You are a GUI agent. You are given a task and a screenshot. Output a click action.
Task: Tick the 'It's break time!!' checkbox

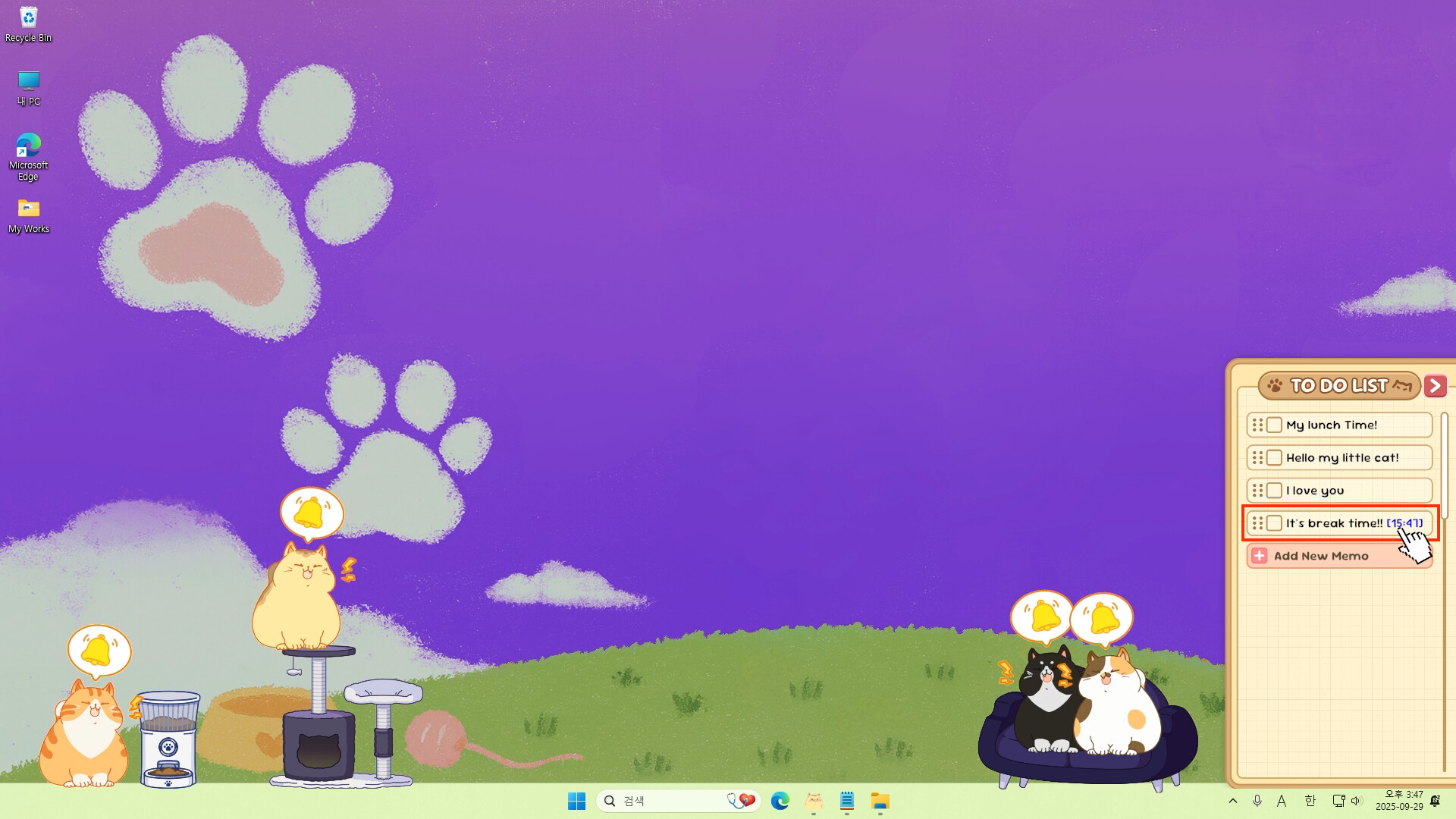coord(1275,522)
